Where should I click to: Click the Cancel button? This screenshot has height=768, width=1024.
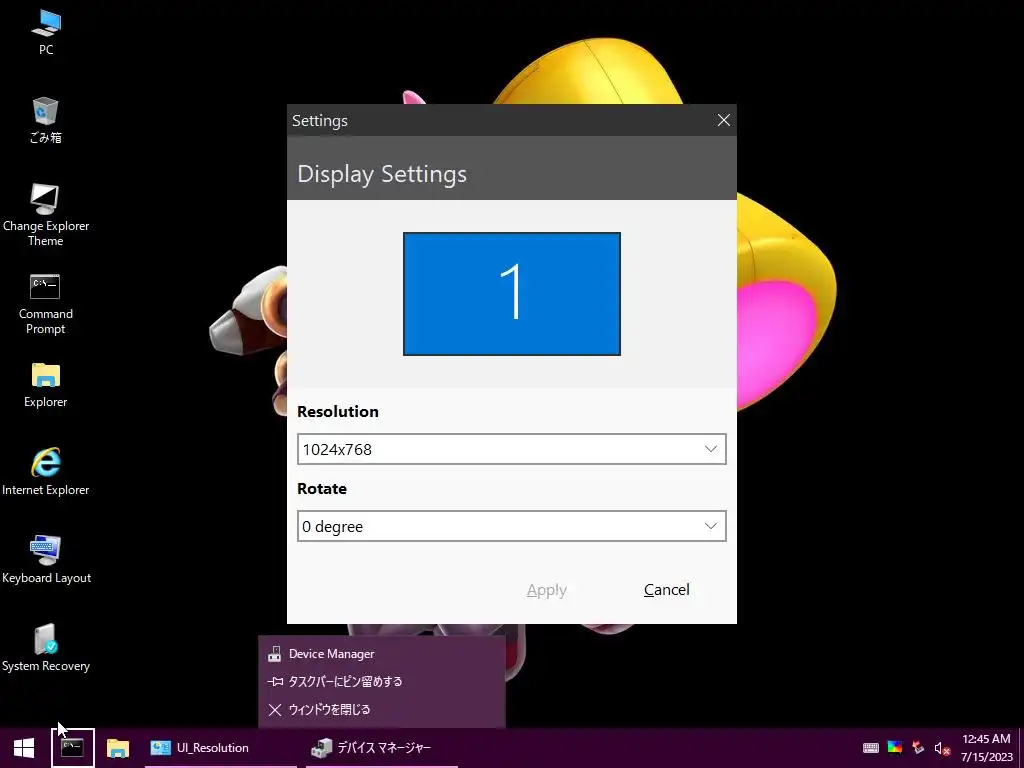[666, 590]
